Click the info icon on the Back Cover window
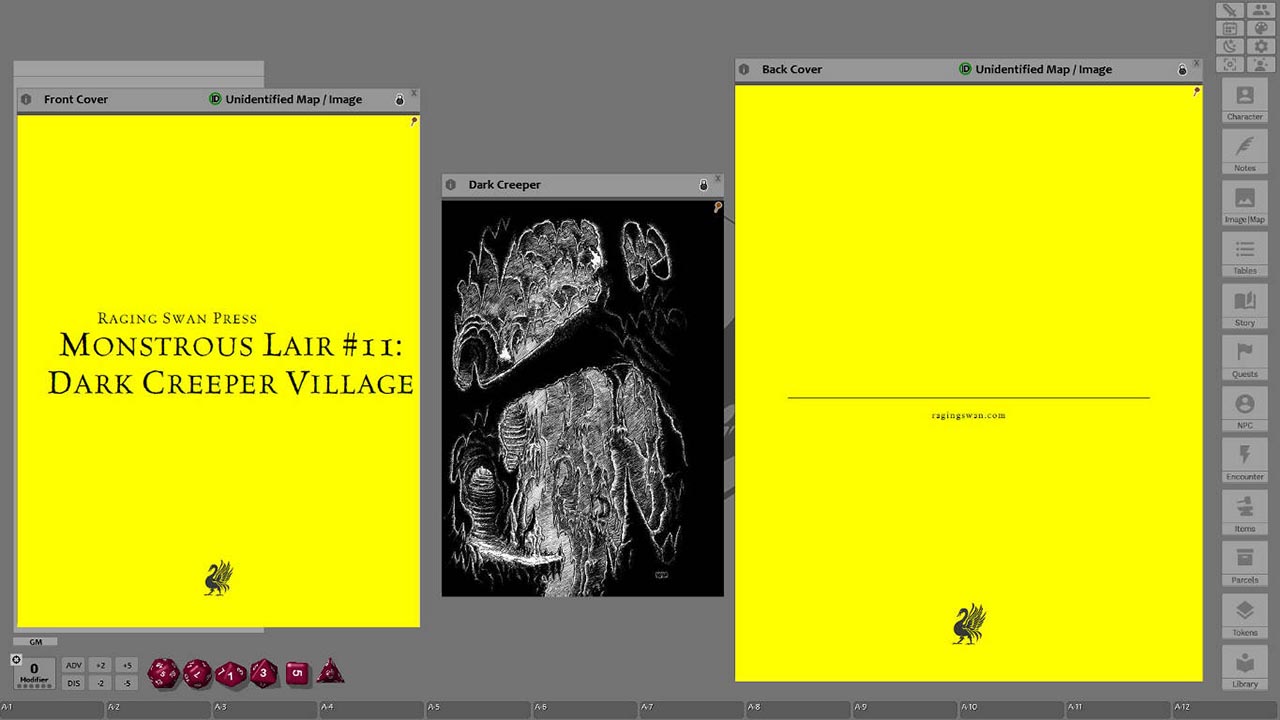Screen dimensions: 1280x720 744,69
